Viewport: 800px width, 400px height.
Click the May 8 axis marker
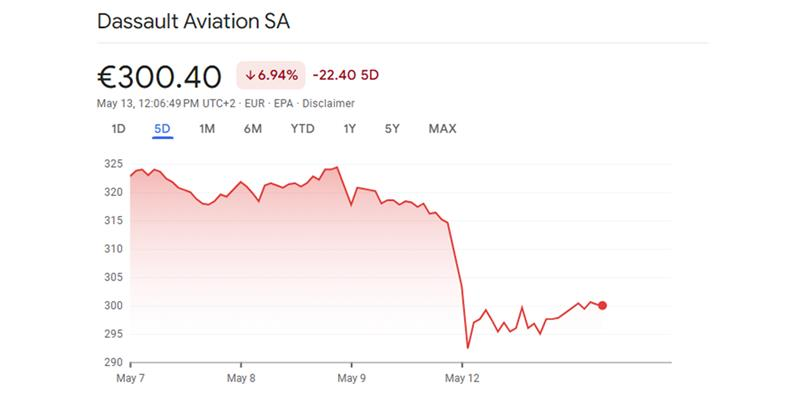(x=241, y=379)
